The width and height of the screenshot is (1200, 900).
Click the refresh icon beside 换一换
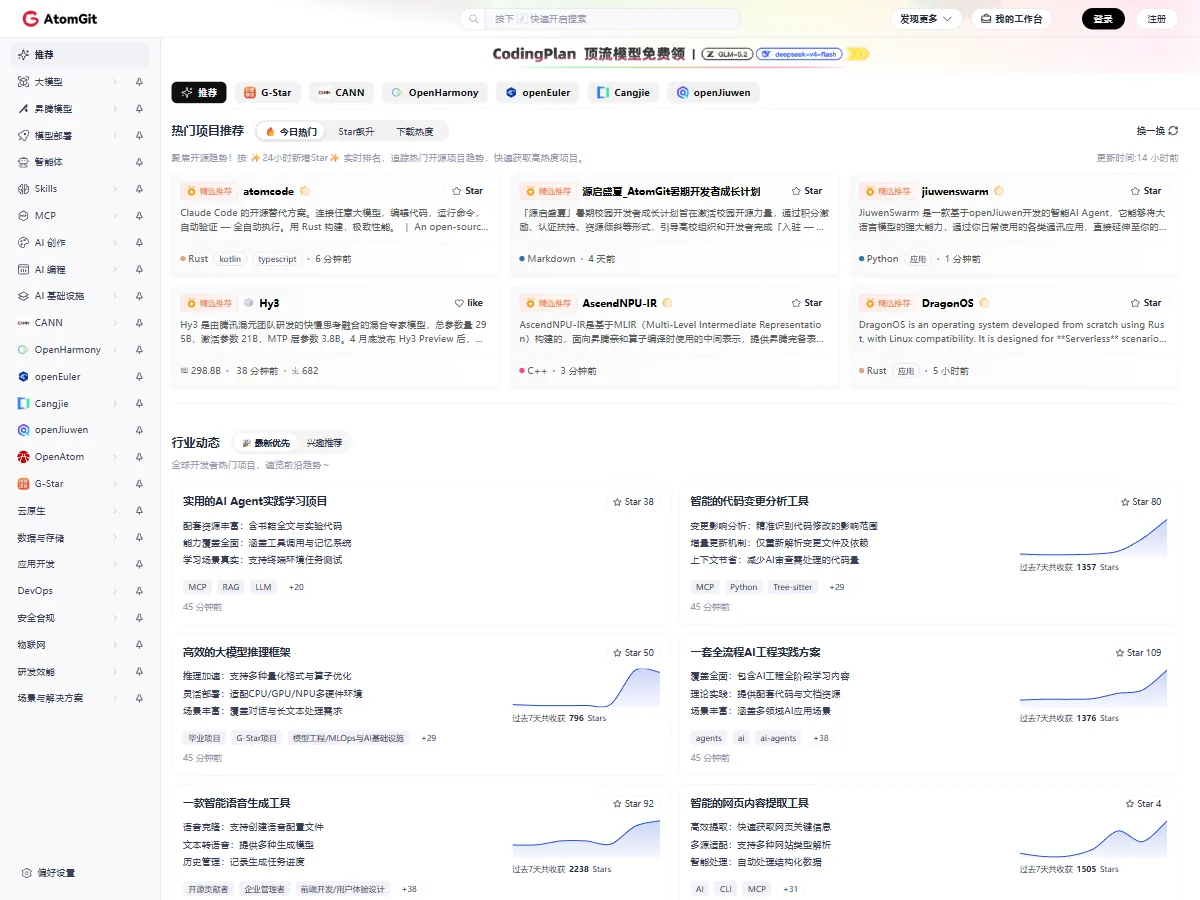point(1173,131)
